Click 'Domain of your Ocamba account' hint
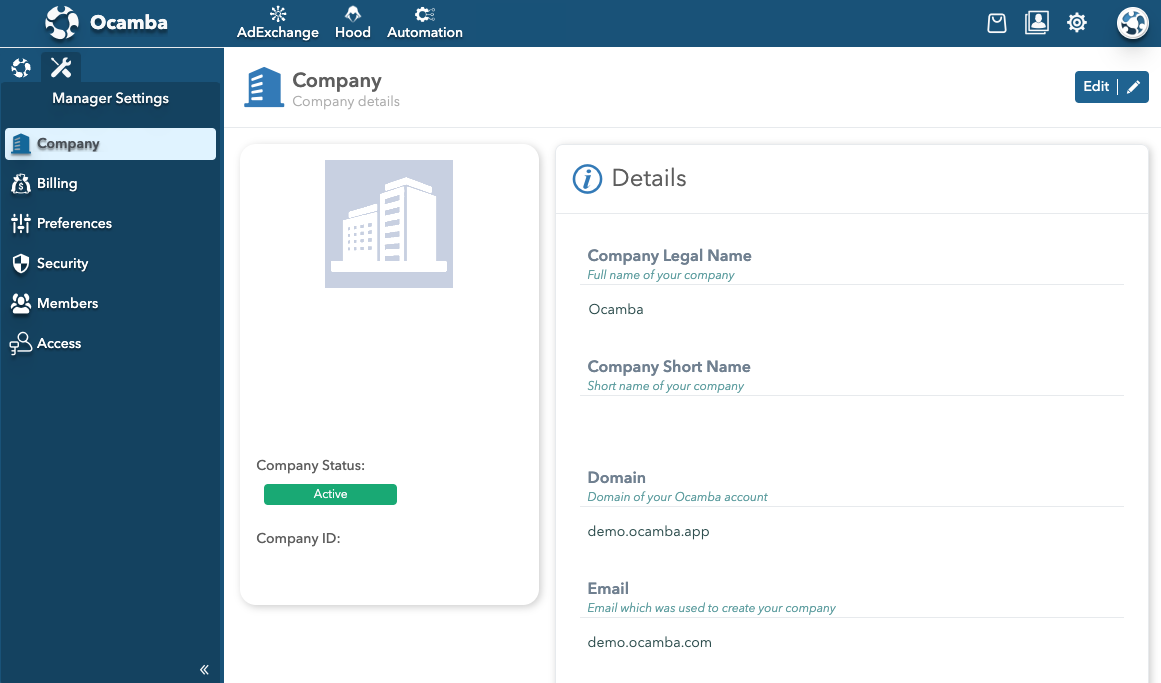Viewport: 1161px width, 683px height. click(677, 497)
